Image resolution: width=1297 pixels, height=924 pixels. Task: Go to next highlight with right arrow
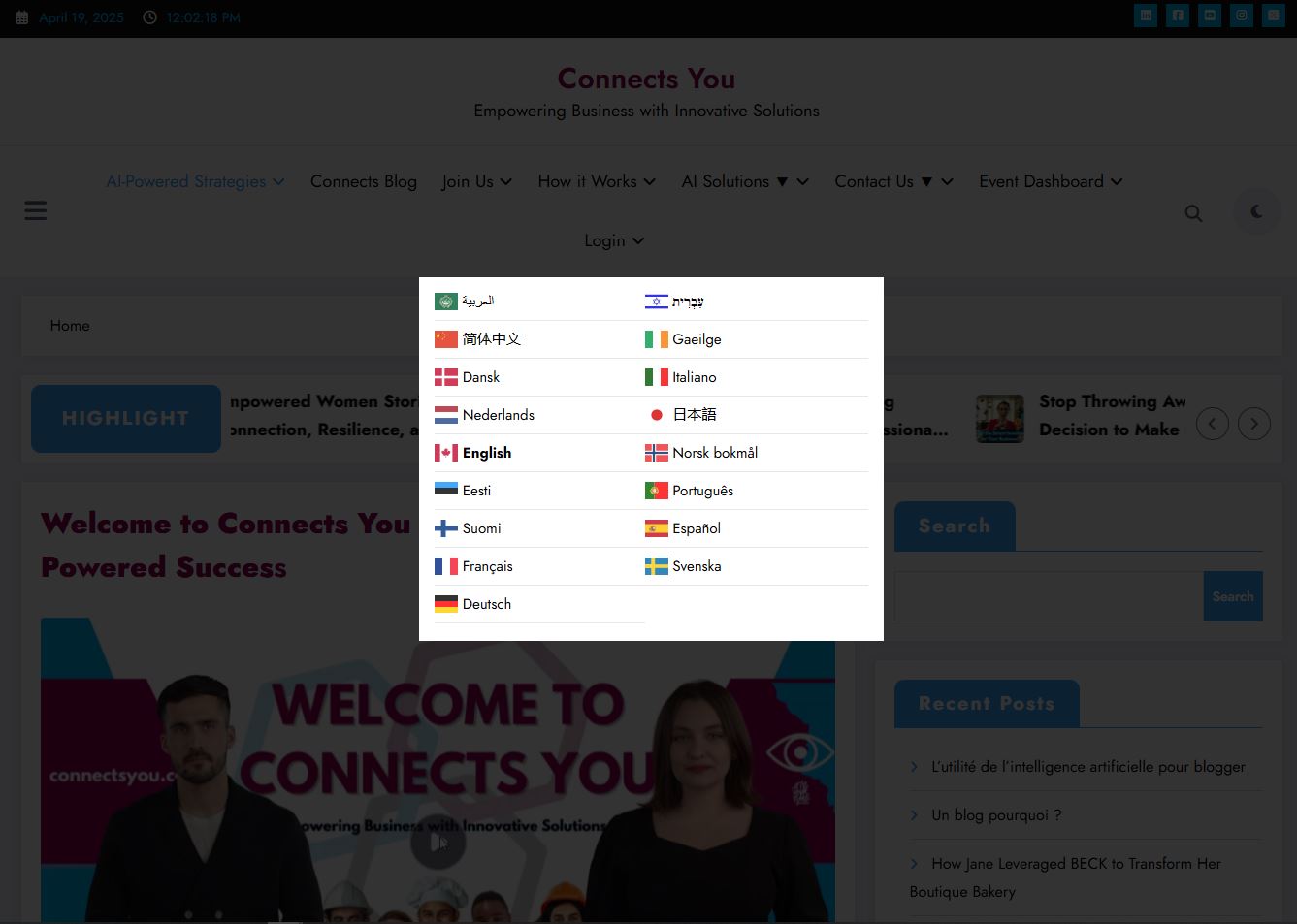tap(1254, 424)
